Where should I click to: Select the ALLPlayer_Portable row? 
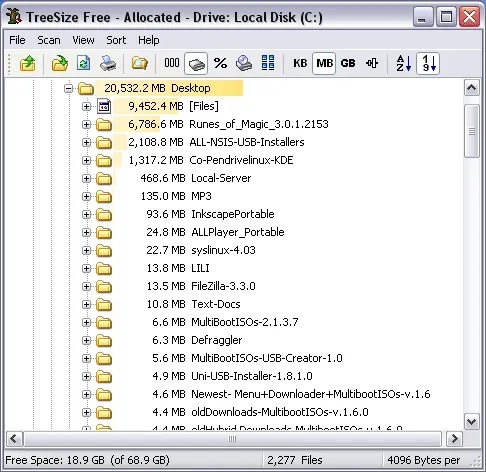point(215,232)
